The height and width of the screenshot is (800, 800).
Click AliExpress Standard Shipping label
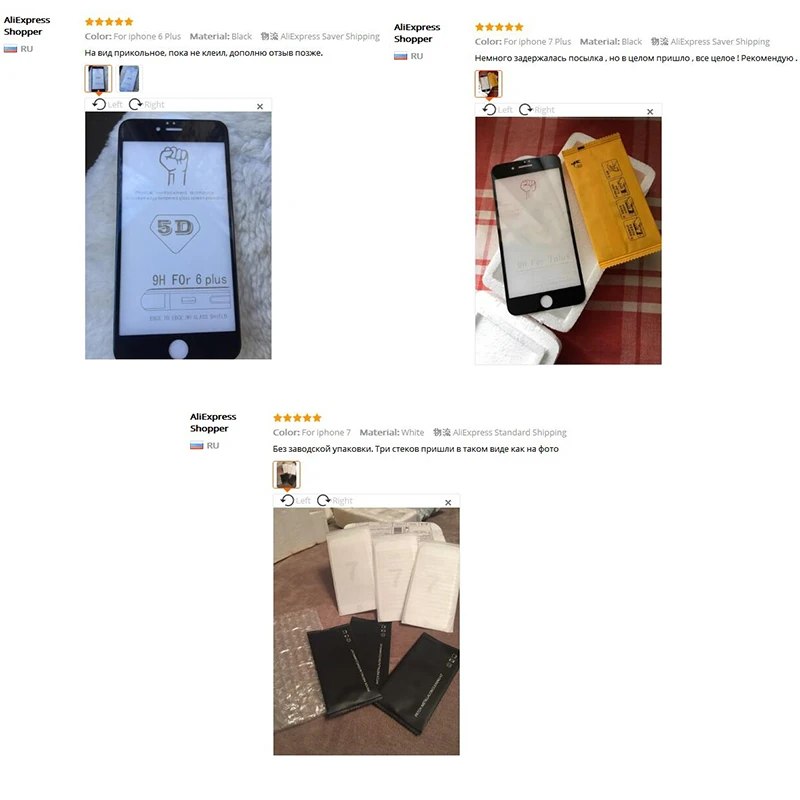click(x=510, y=432)
